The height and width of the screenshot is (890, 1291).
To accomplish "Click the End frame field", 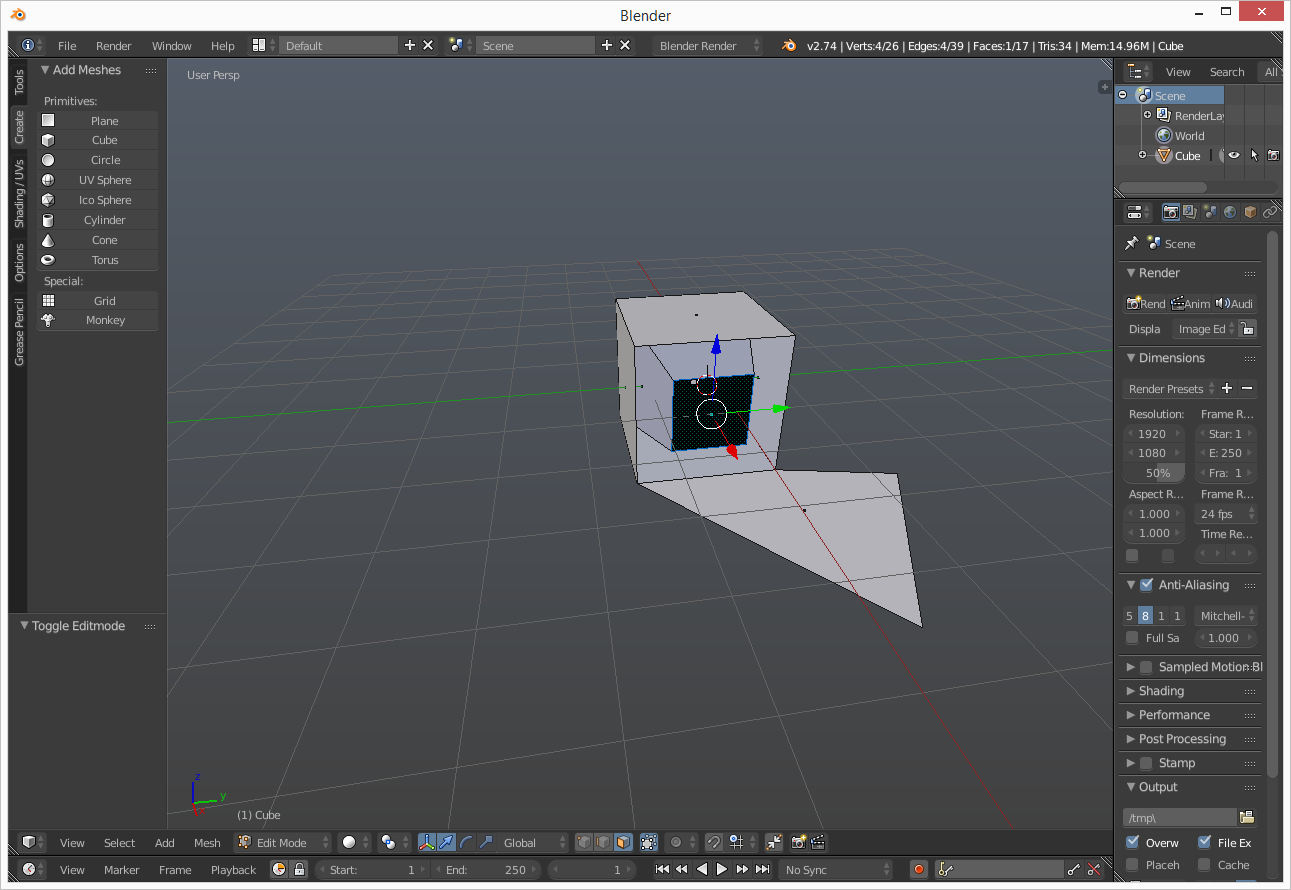I will pyautogui.click(x=487, y=869).
